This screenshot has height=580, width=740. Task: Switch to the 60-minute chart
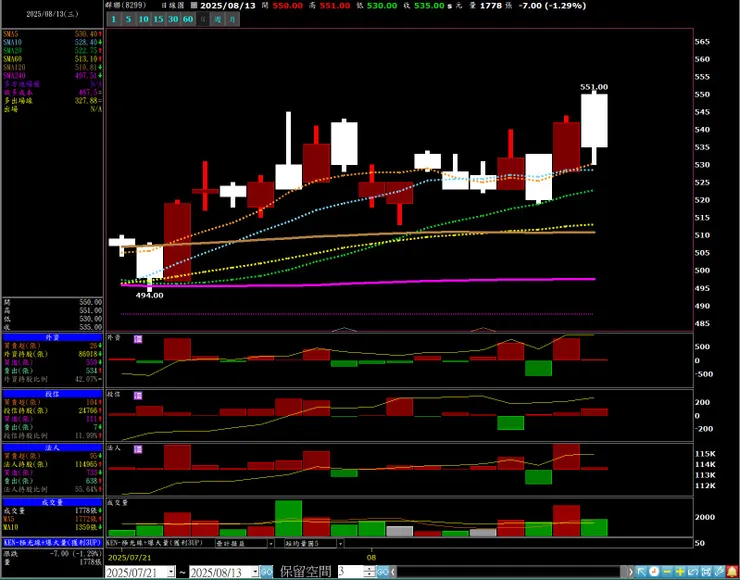[x=188, y=19]
